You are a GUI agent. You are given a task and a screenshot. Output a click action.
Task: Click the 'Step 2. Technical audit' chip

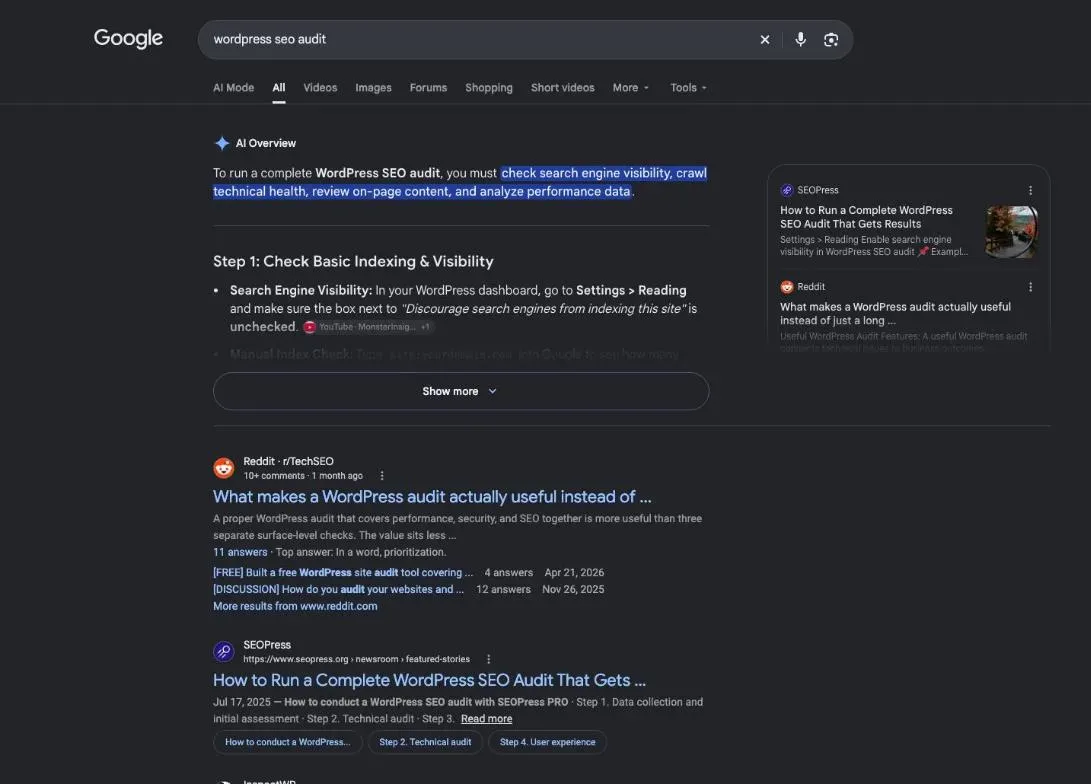[425, 742]
